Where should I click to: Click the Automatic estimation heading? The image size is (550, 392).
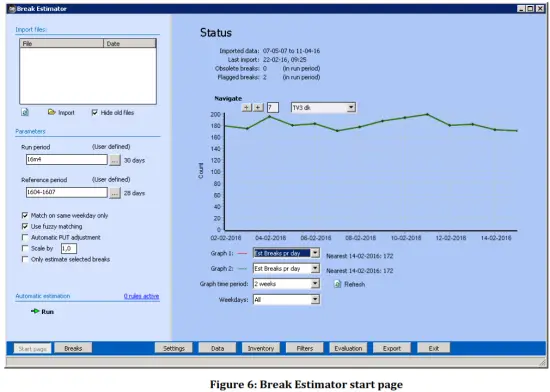click(x=42, y=296)
